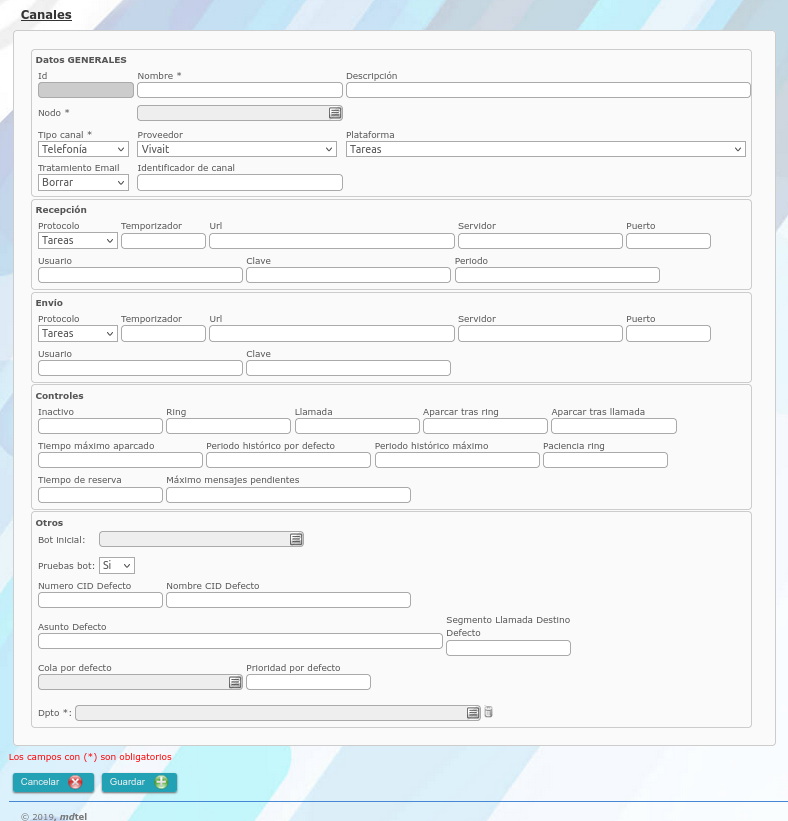Focus the Llamada control field
Viewport: 788px width, 821px height.
click(x=357, y=426)
